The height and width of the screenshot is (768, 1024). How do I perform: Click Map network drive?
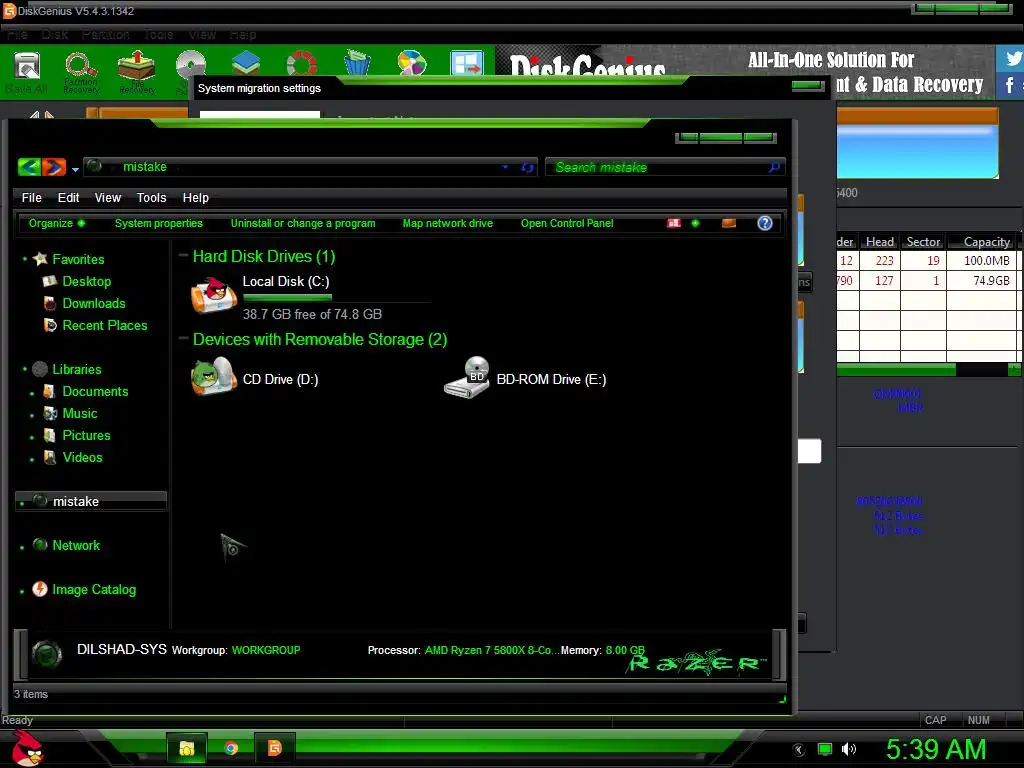pos(447,223)
